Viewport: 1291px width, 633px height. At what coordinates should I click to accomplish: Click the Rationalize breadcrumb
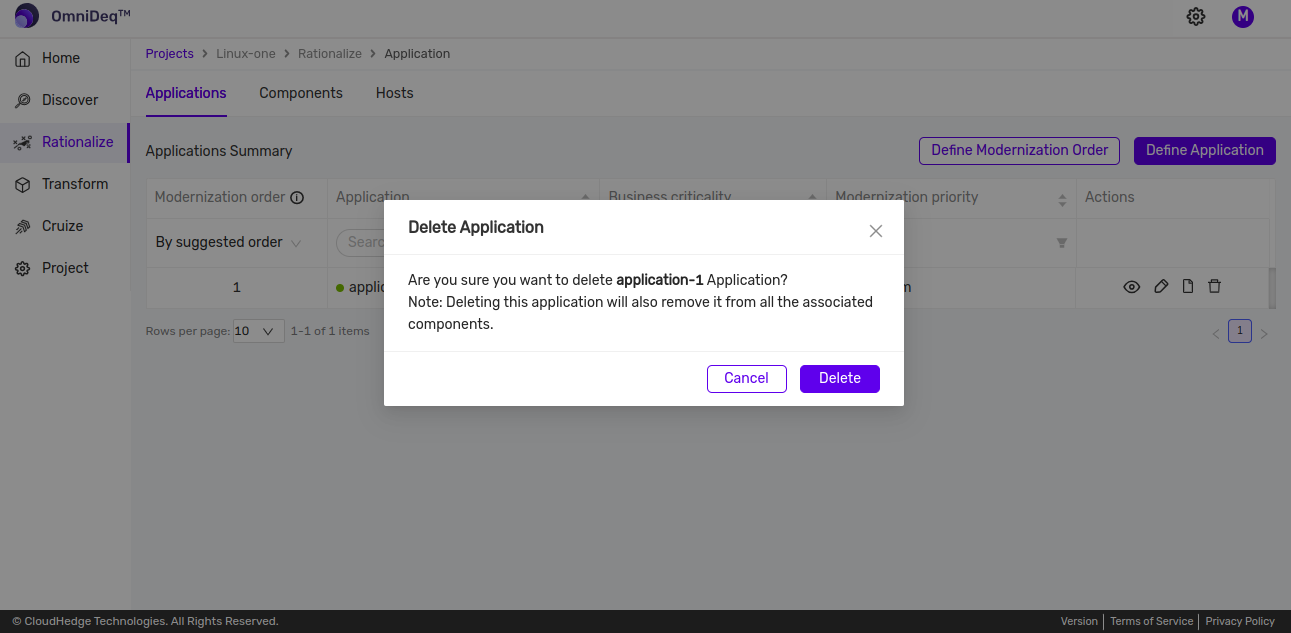(x=329, y=54)
